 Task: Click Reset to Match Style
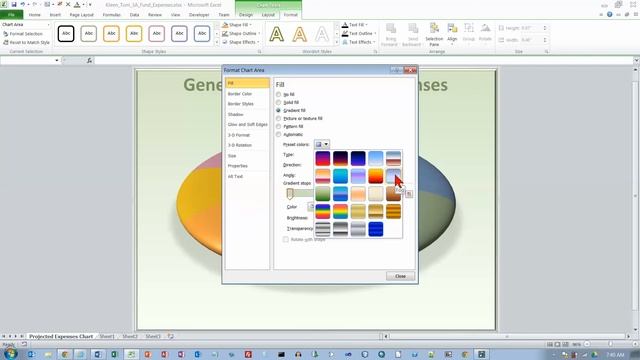[x=27, y=42]
